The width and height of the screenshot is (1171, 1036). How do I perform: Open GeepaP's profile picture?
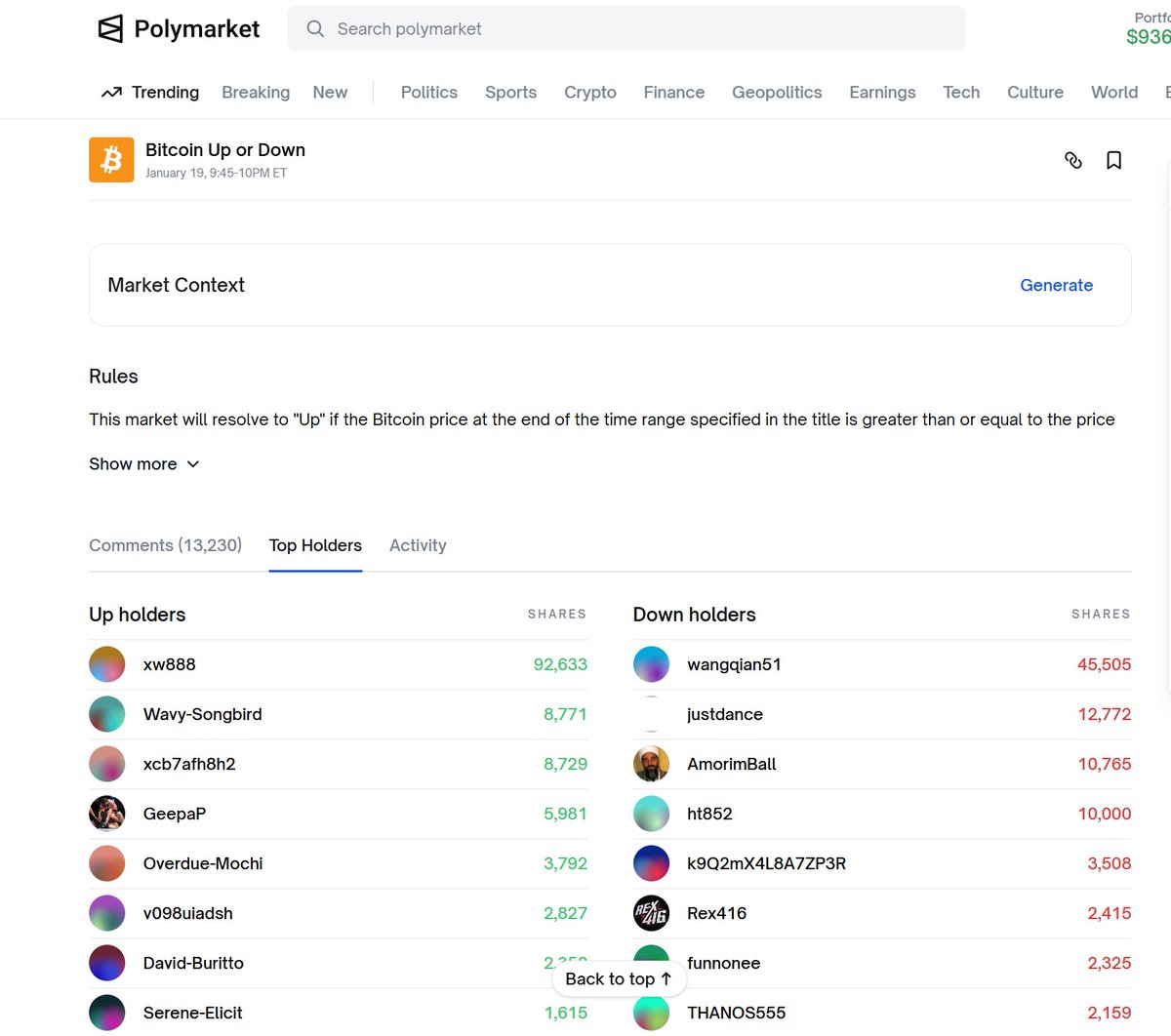click(x=107, y=814)
